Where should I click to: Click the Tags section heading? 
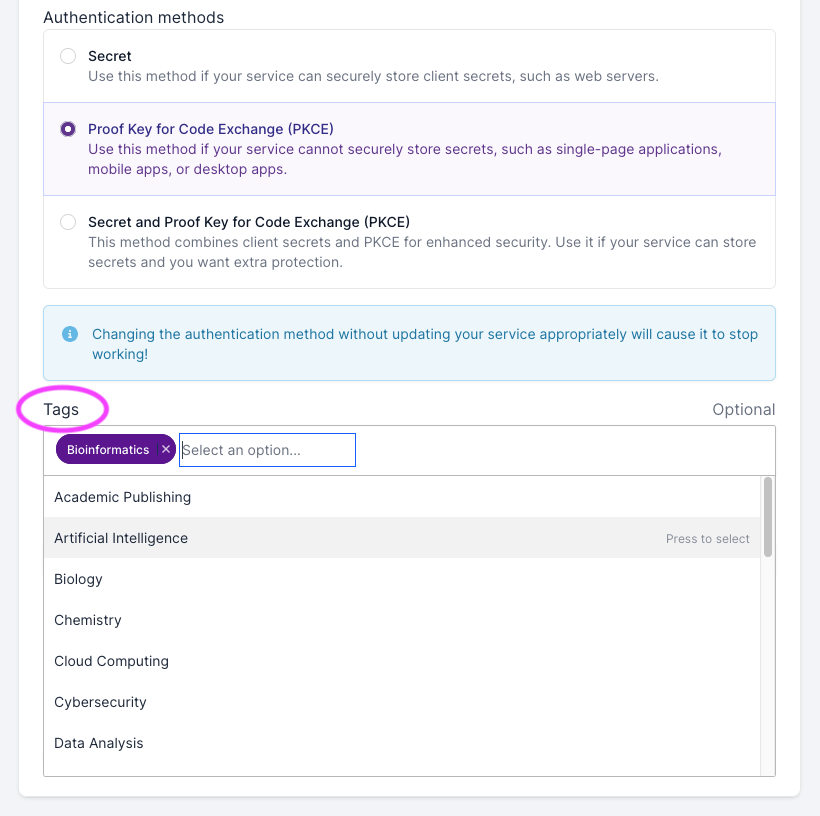[x=61, y=409]
